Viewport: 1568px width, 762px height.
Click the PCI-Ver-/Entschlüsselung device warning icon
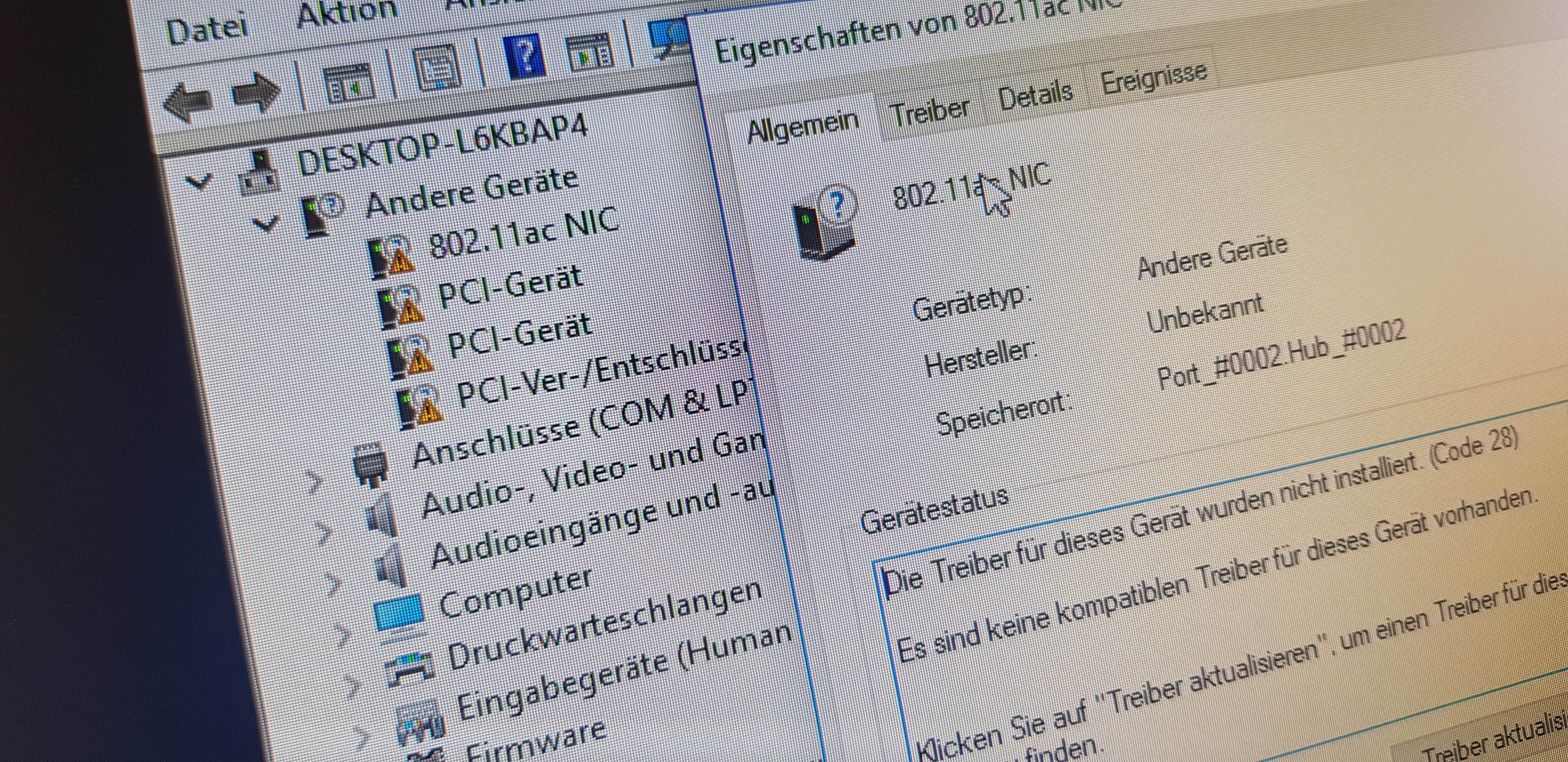point(420,409)
